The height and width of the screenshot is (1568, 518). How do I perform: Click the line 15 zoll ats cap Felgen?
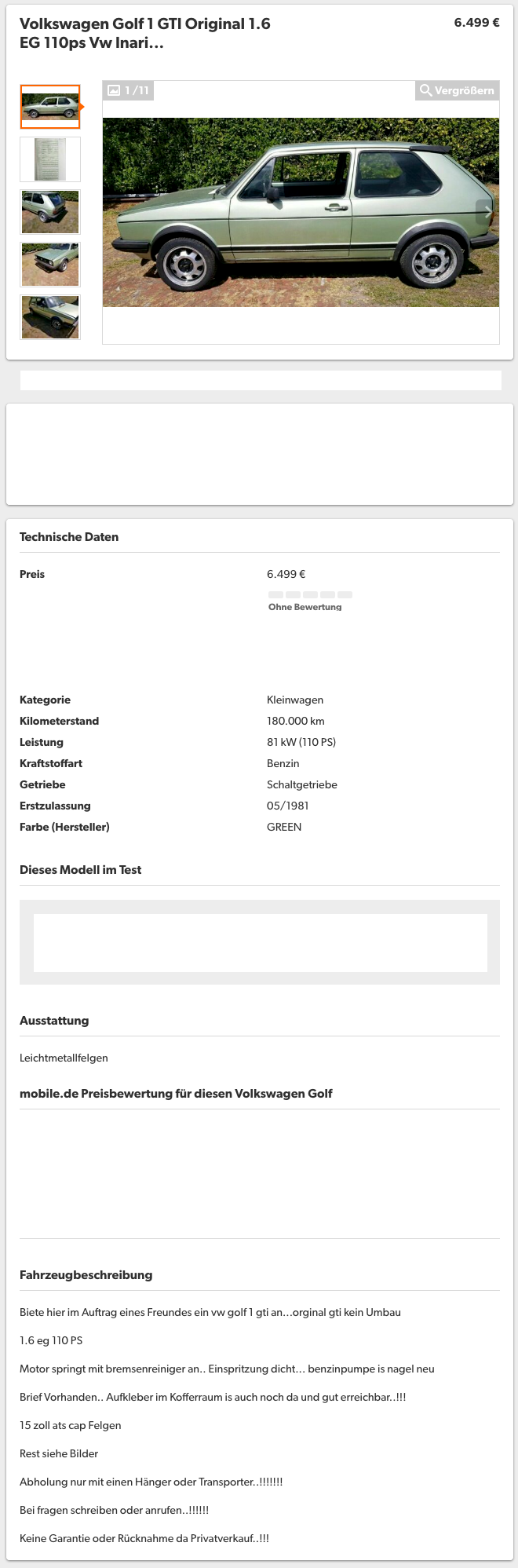pyautogui.click(x=71, y=1425)
